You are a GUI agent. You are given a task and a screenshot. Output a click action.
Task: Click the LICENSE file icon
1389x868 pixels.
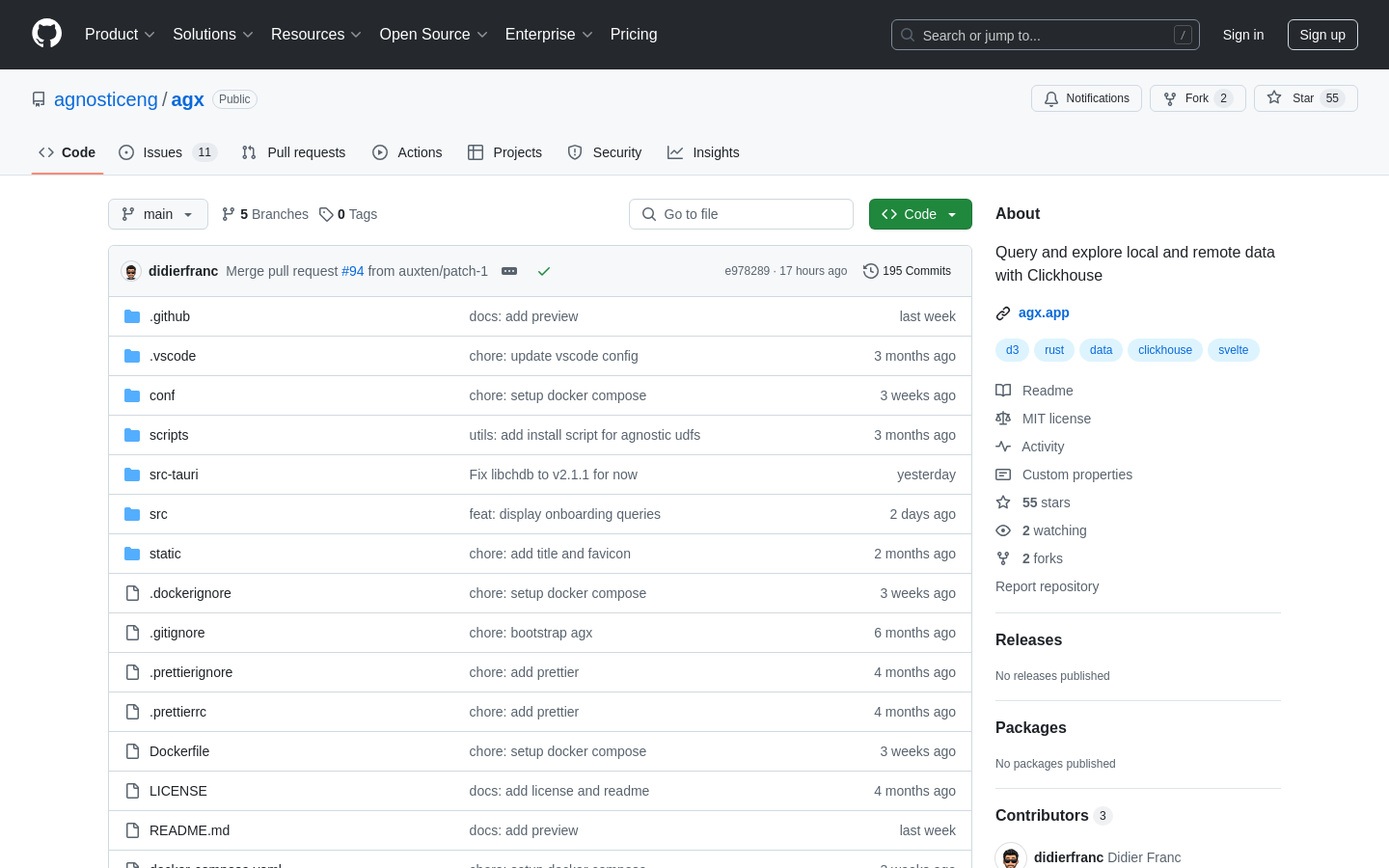[132, 791]
